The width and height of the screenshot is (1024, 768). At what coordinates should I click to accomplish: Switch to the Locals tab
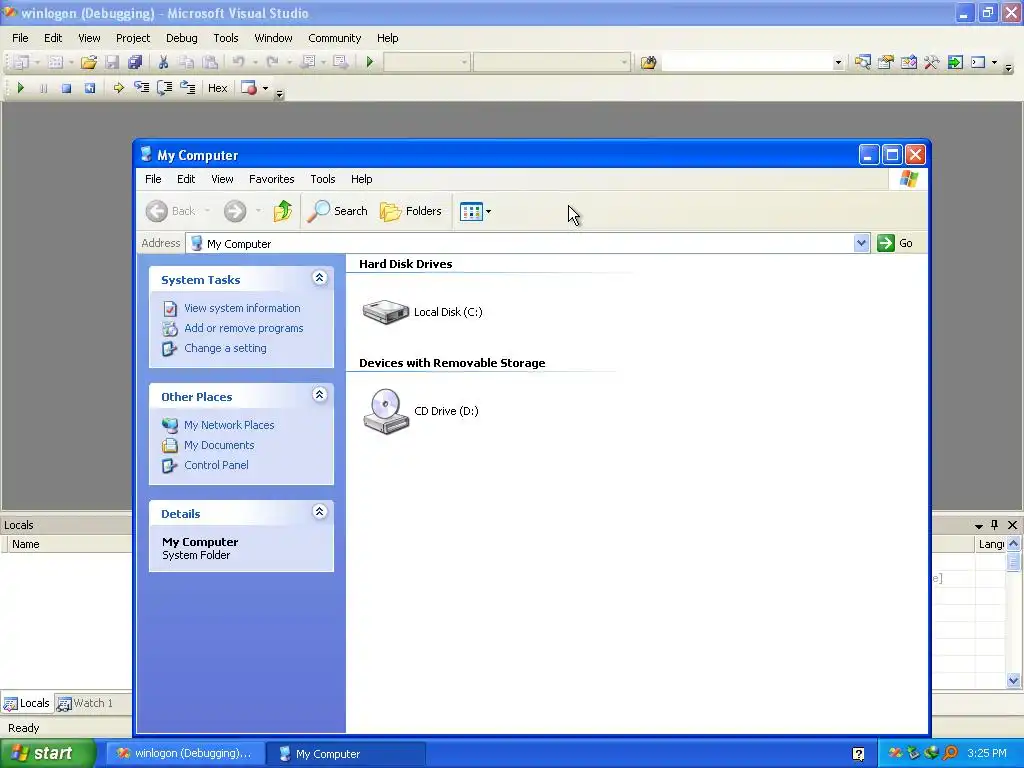pos(27,703)
